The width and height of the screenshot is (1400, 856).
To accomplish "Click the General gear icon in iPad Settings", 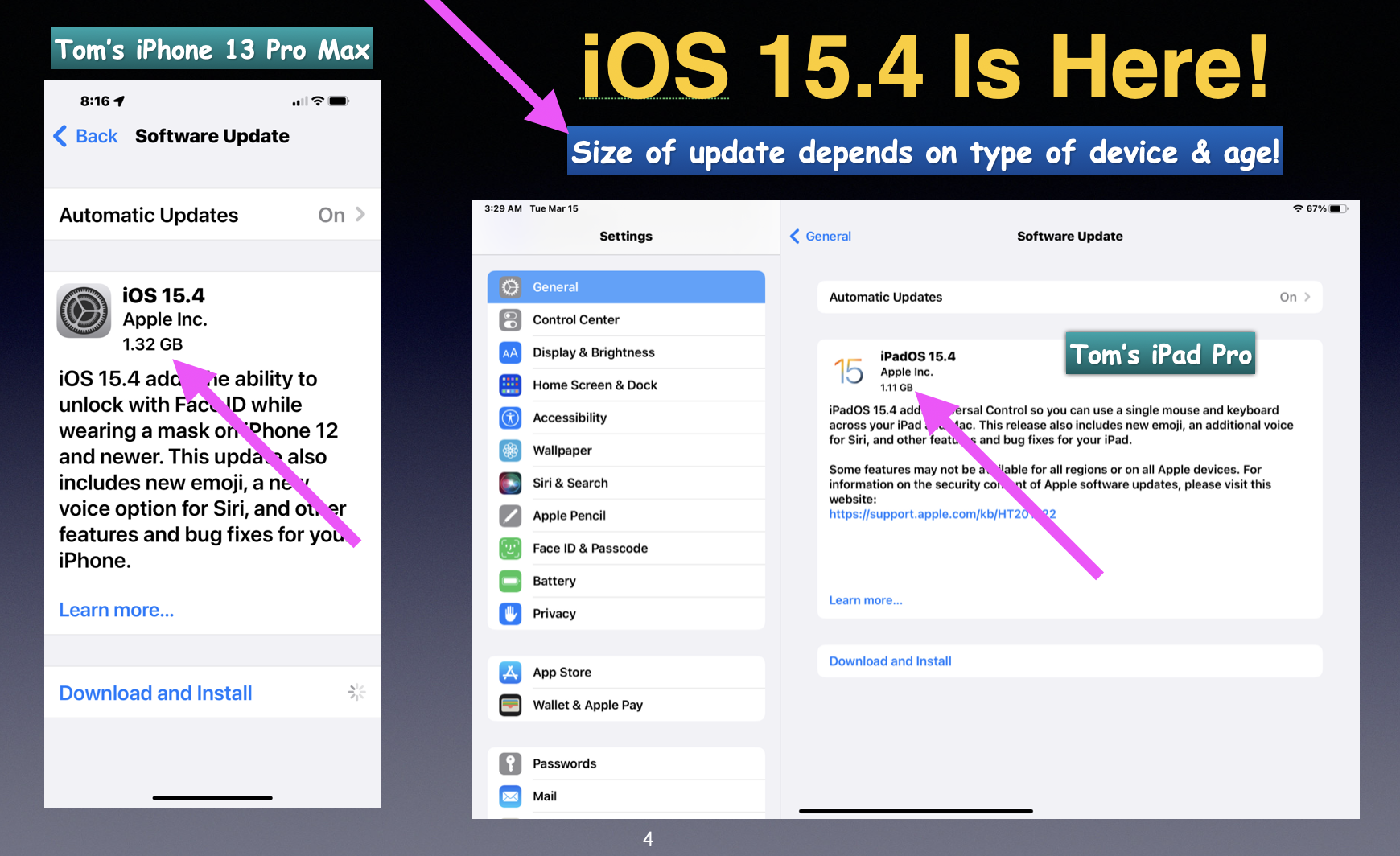I will click(510, 287).
